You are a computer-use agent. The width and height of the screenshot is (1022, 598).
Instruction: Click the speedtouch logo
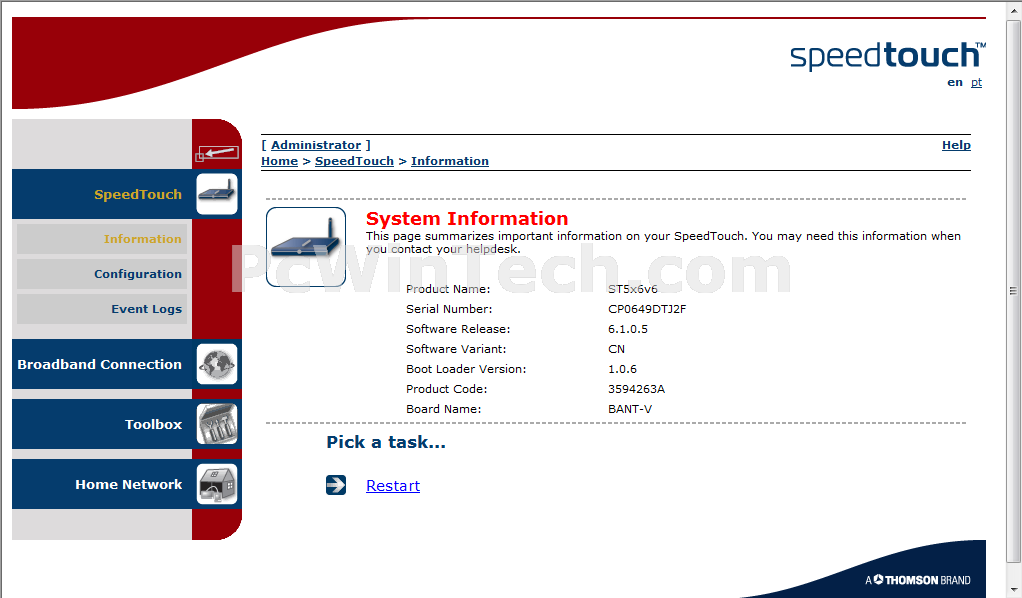(887, 56)
